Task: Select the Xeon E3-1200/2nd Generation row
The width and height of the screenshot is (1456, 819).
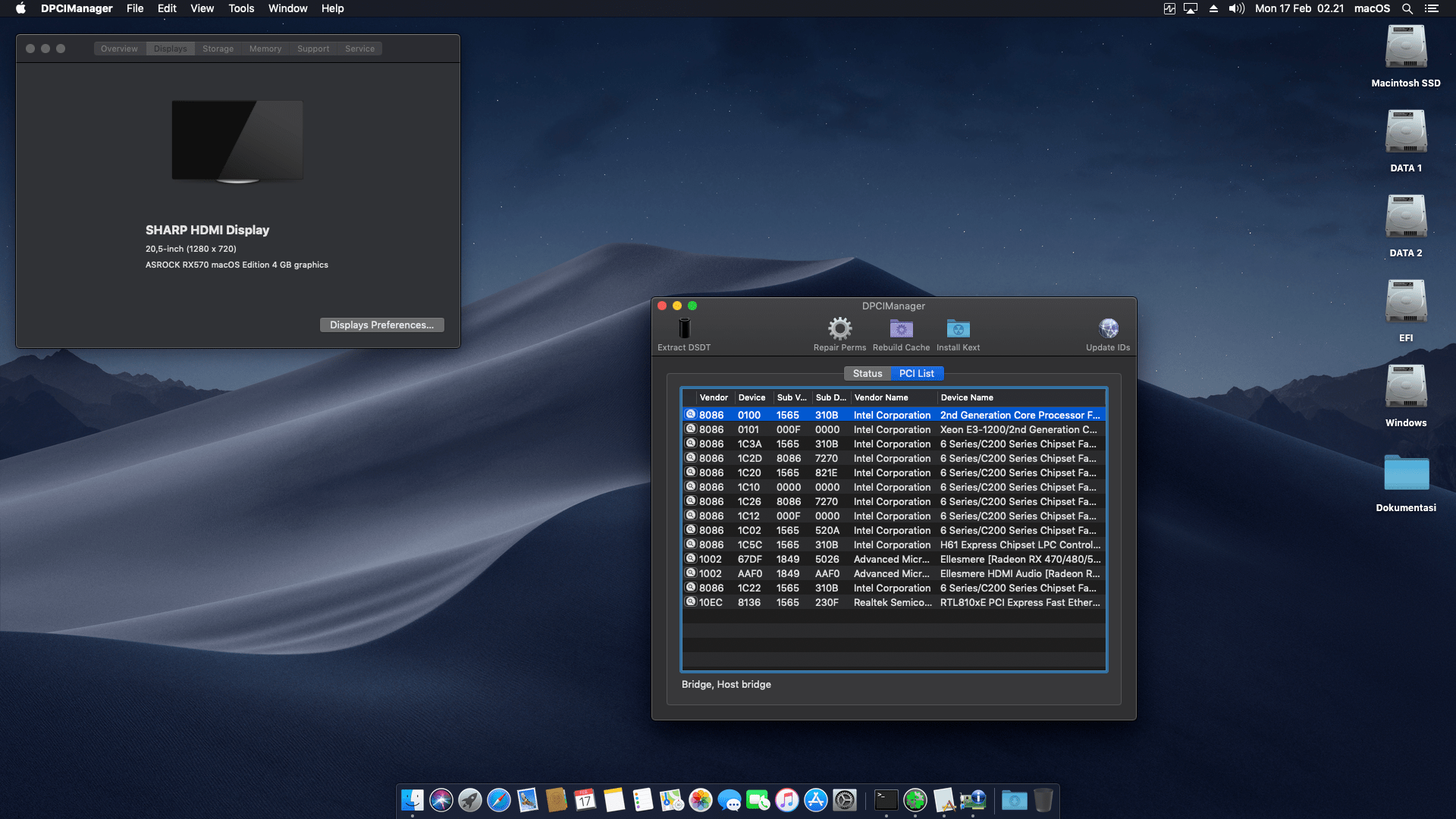Action: 893,430
